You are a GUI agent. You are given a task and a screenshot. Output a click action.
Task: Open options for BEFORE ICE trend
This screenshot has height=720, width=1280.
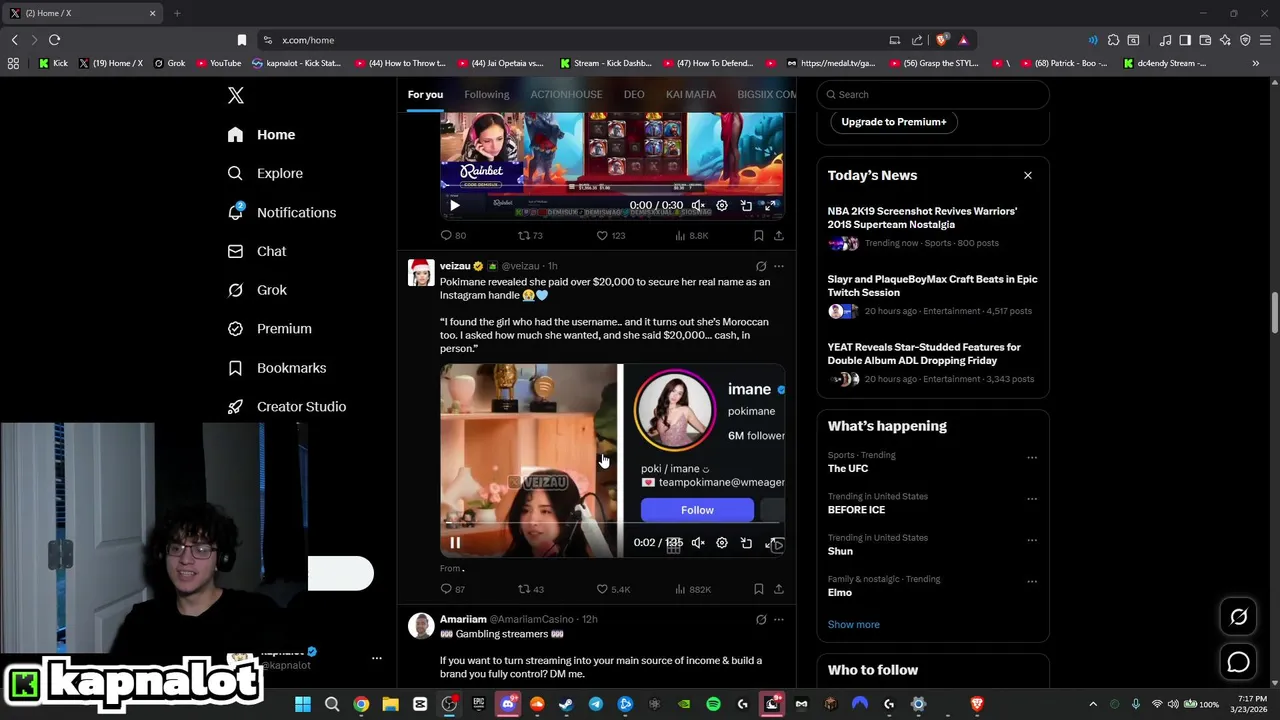pyautogui.click(x=1031, y=499)
